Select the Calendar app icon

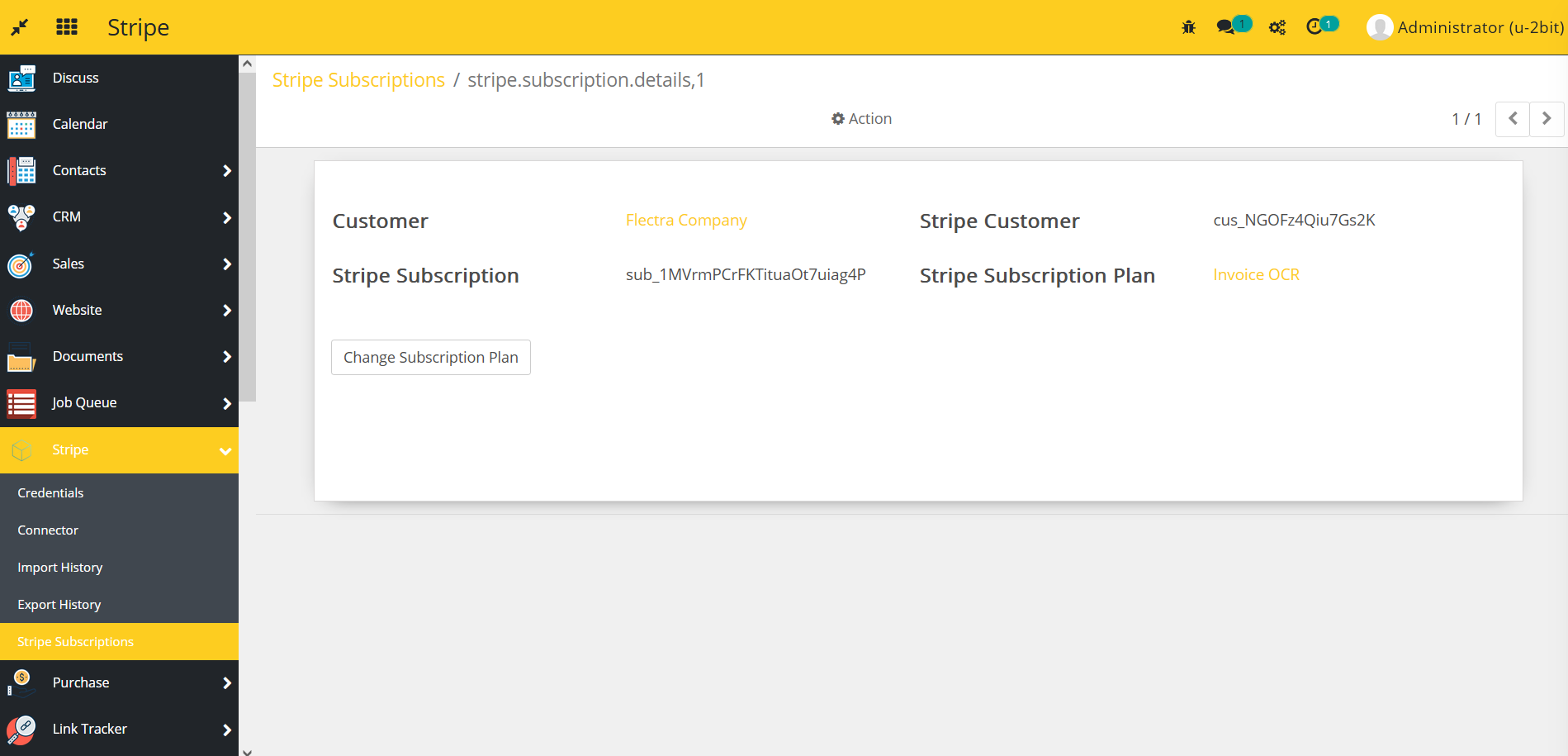21,124
